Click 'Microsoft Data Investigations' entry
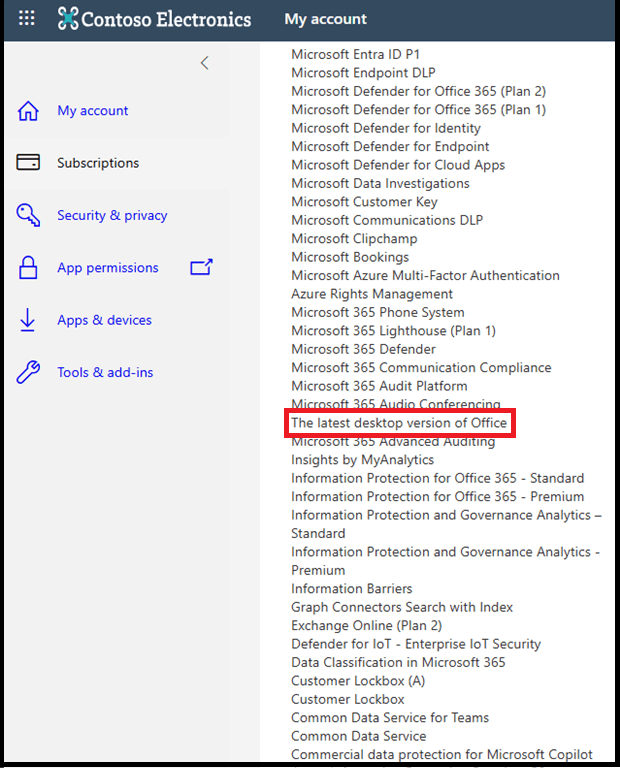 (381, 184)
